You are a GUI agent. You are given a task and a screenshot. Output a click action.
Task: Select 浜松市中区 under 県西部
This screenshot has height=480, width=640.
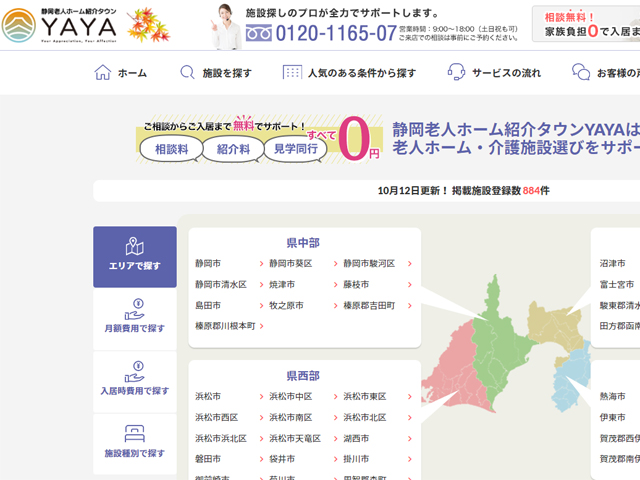click(x=291, y=397)
